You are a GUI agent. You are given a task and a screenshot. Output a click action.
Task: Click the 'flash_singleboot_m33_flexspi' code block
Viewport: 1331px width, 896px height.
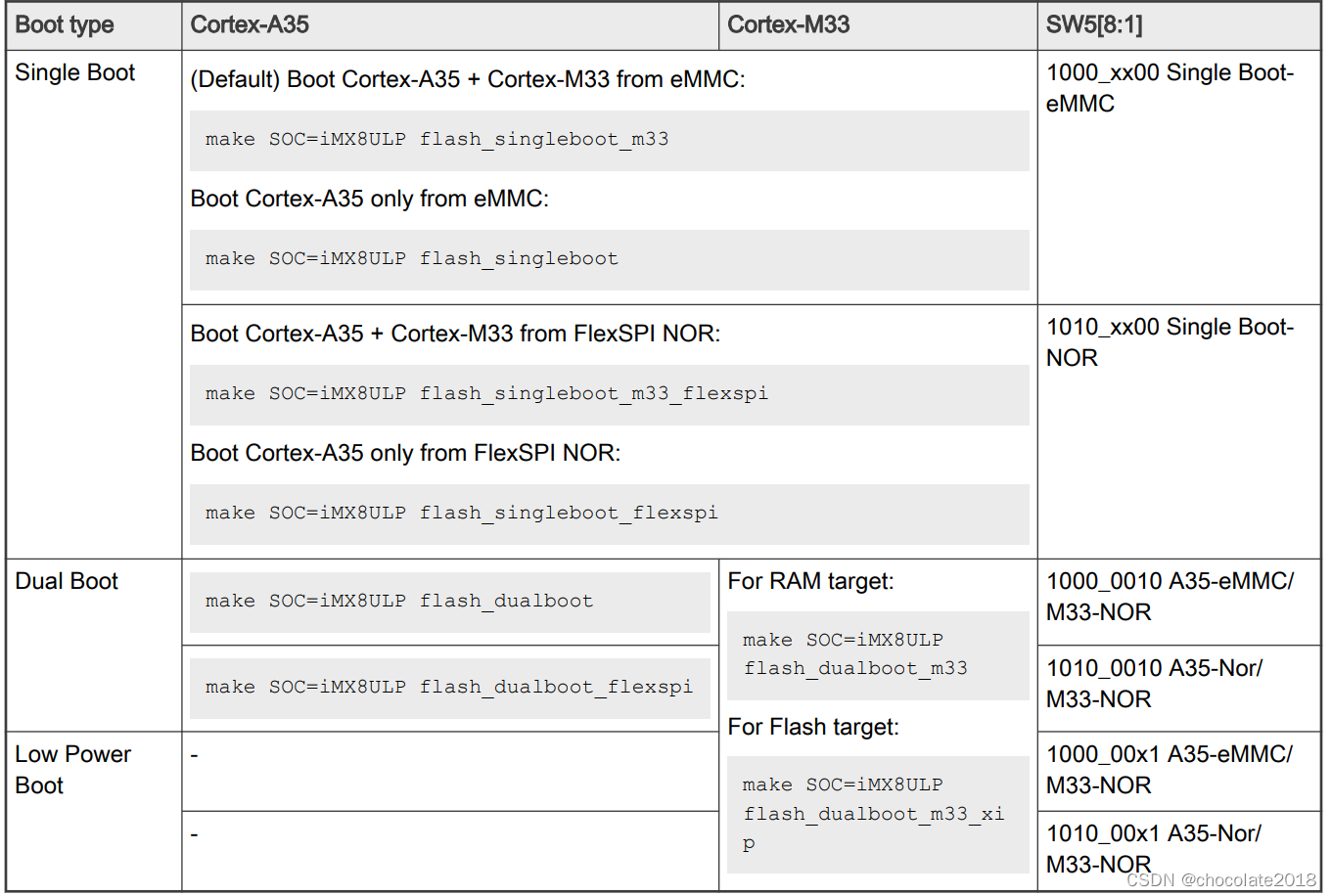point(609,394)
